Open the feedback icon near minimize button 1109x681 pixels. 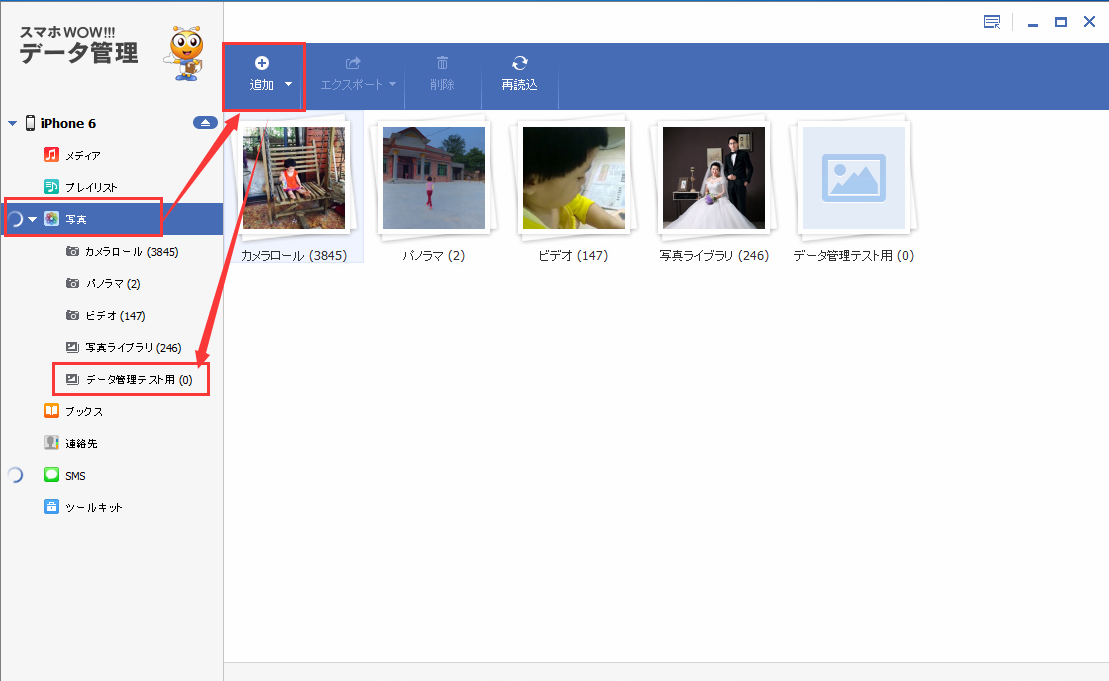[x=992, y=21]
